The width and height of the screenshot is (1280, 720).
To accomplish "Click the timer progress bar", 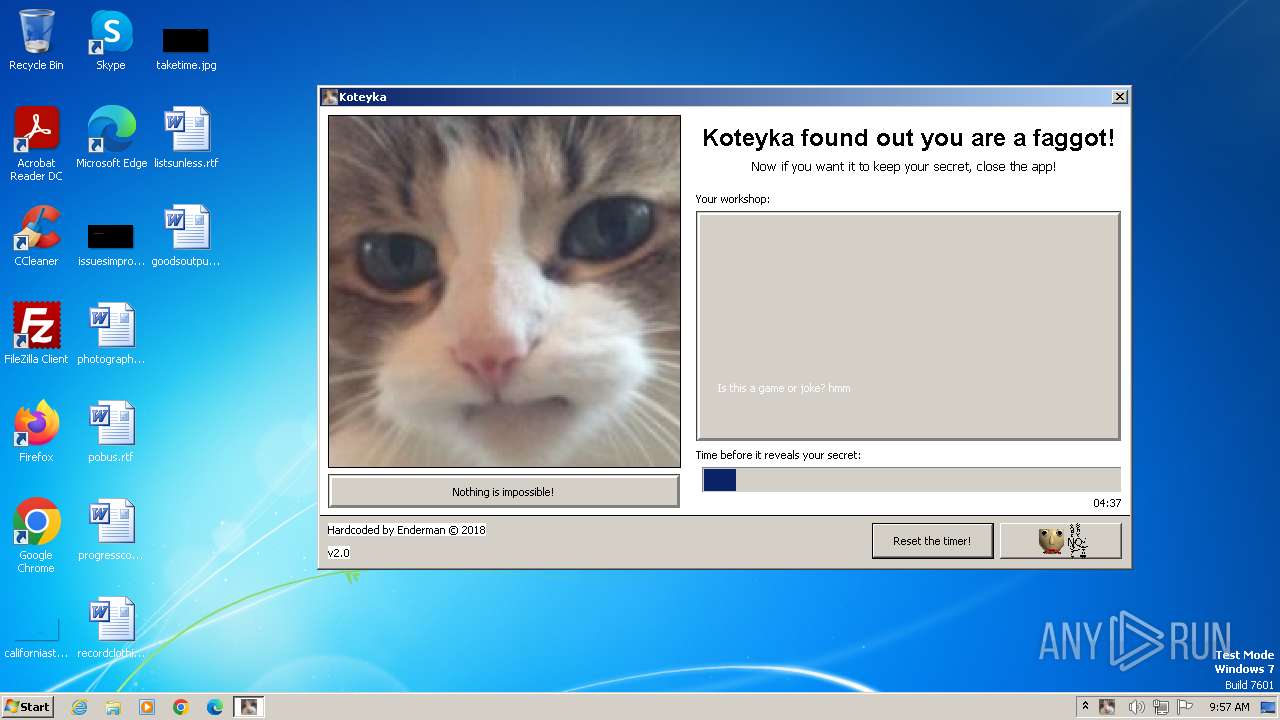I will 911,480.
